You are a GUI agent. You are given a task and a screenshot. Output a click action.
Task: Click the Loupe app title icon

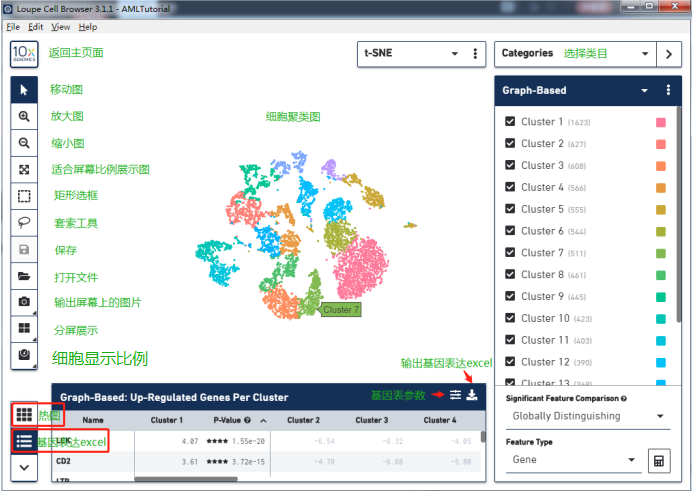point(8,8)
